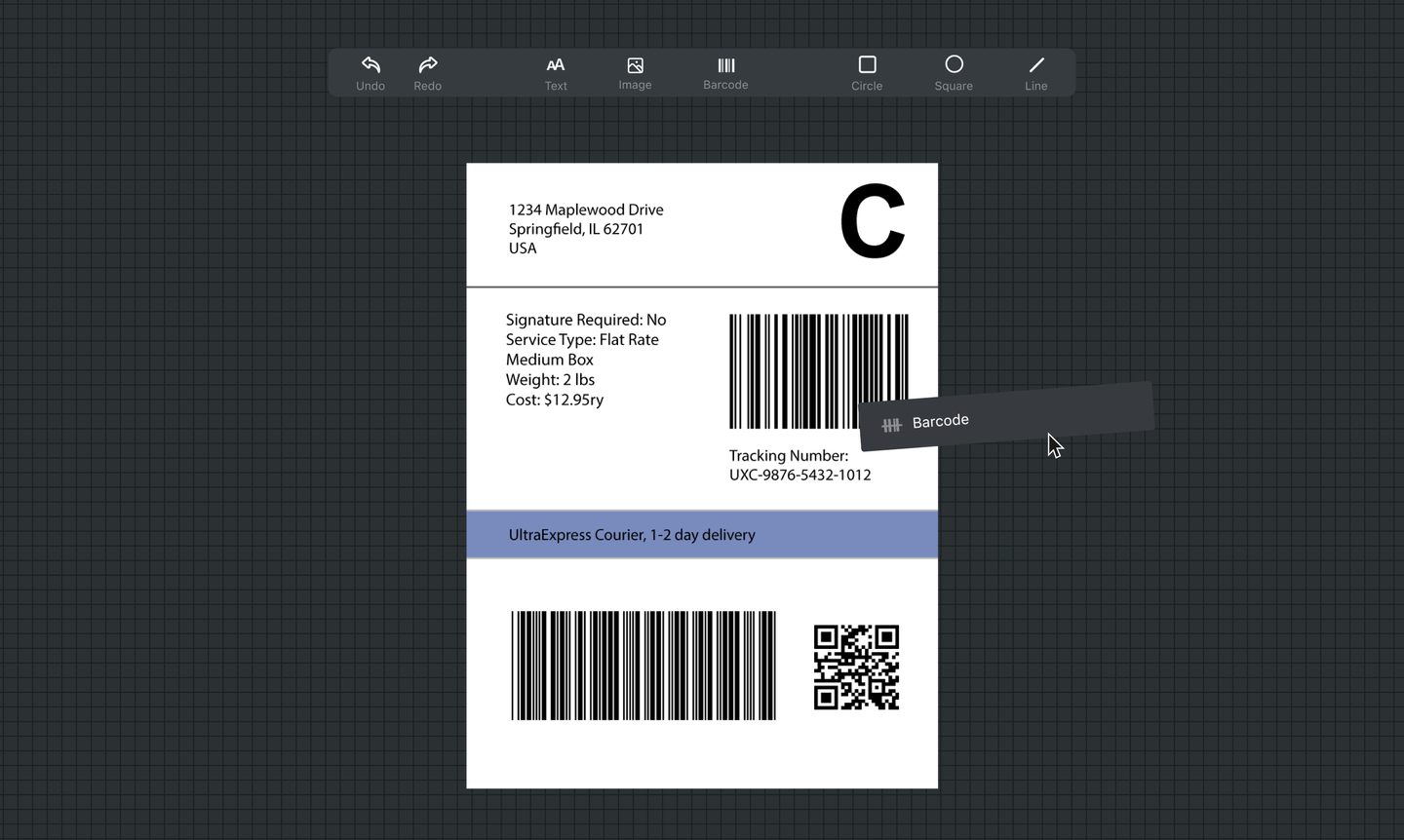The width and height of the screenshot is (1404, 840).
Task: Select the QR code on label
Action: pos(856,668)
